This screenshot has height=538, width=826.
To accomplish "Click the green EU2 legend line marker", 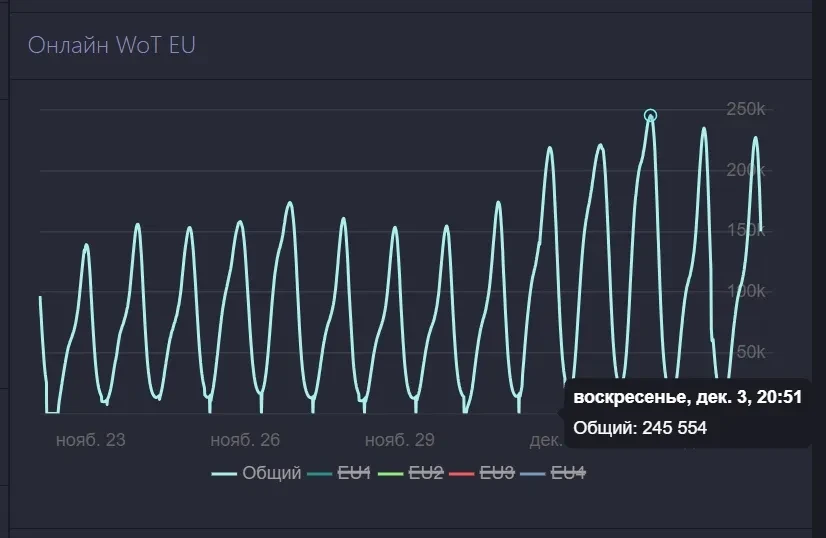I will pos(391,473).
